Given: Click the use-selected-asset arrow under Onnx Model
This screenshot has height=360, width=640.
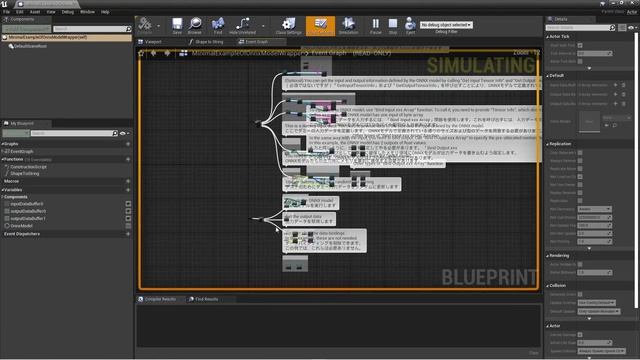Looking at the screenshot, I should pyautogui.click(x=607, y=126).
